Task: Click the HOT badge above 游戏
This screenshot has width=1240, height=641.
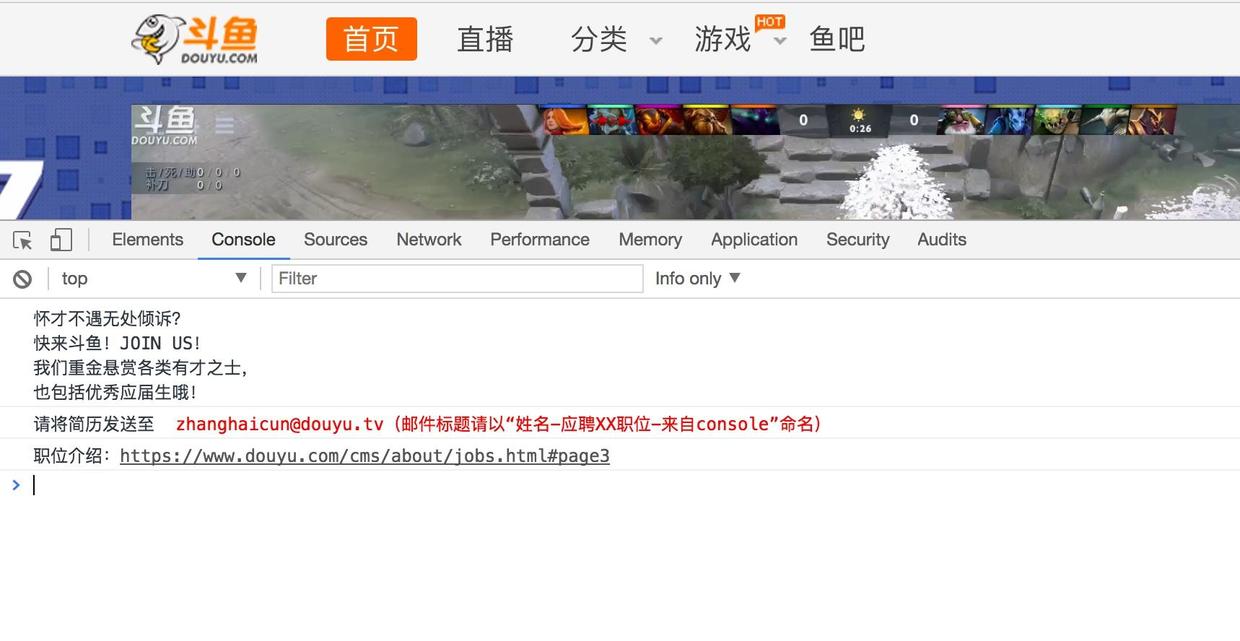Action: (770, 22)
